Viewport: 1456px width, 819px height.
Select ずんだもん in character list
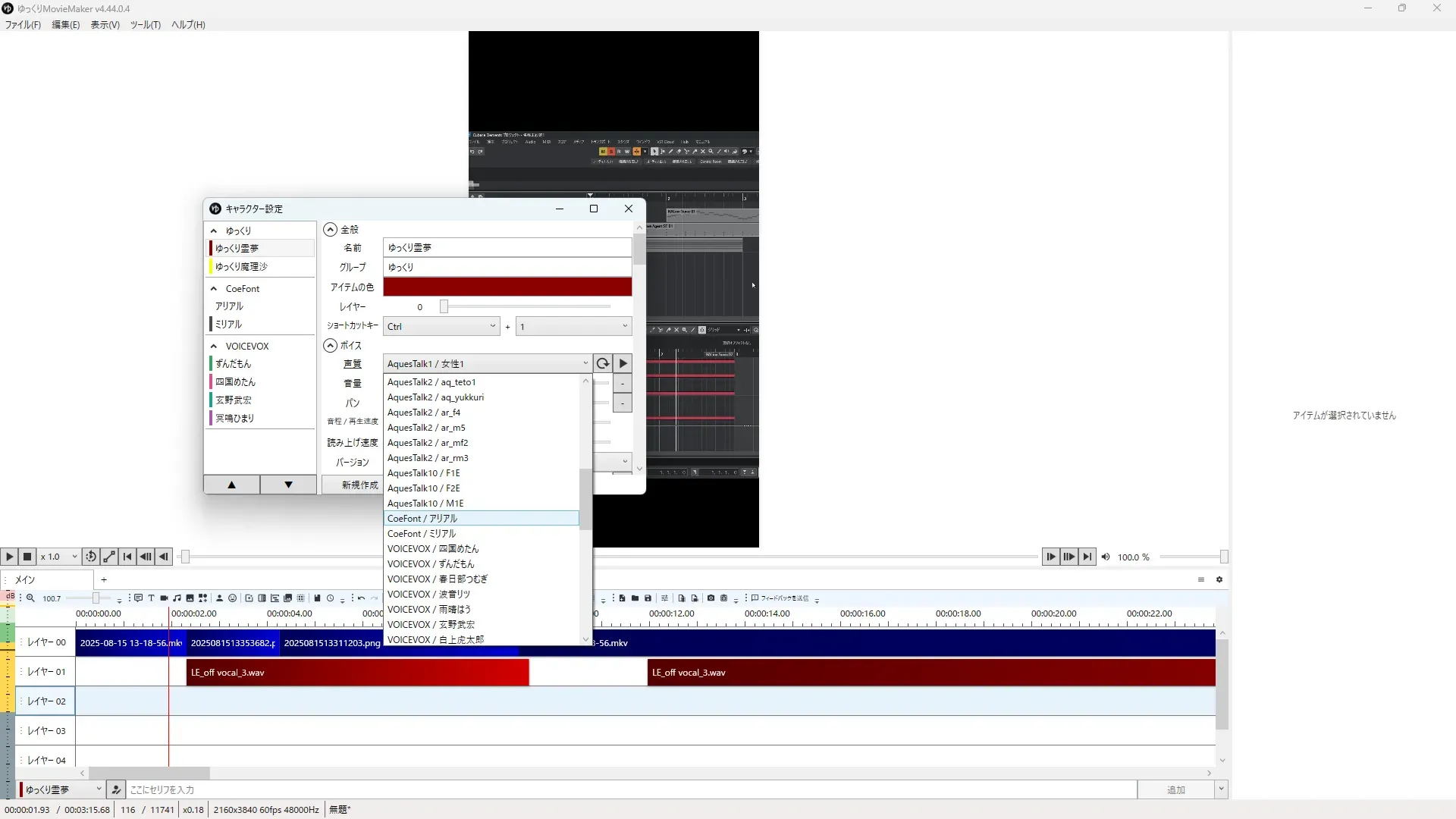233,364
